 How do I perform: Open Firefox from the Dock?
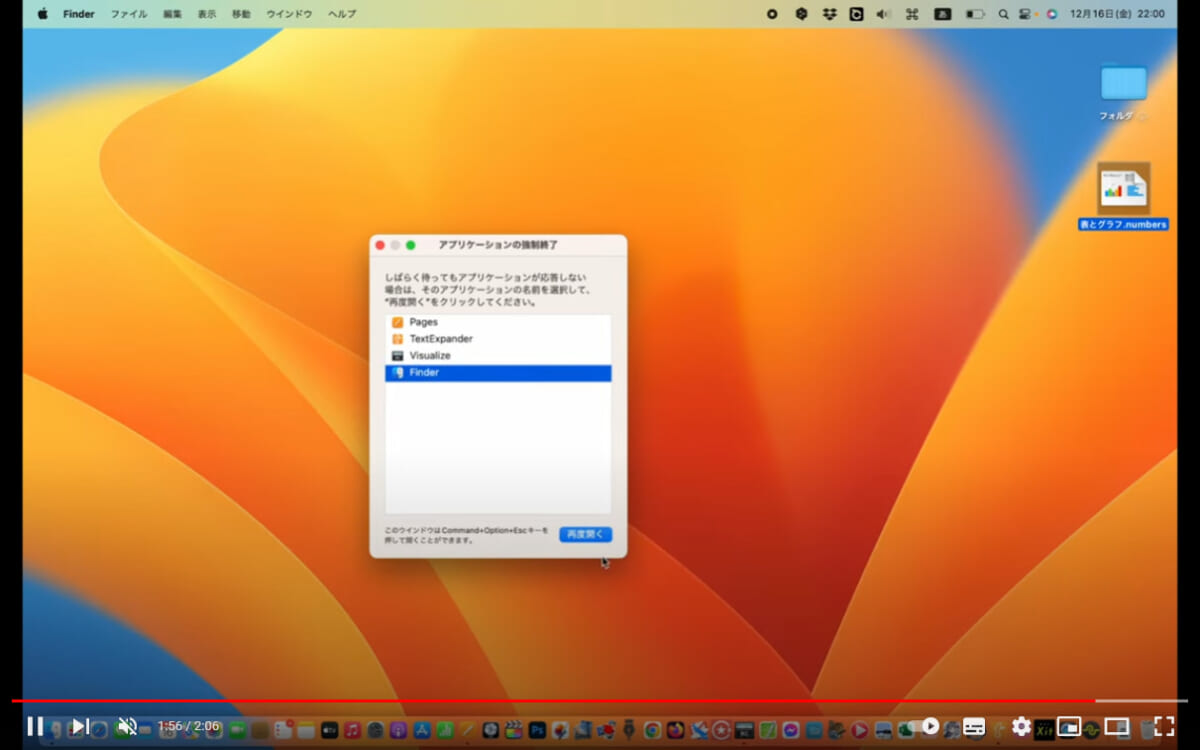pyautogui.click(x=675, y=730)
